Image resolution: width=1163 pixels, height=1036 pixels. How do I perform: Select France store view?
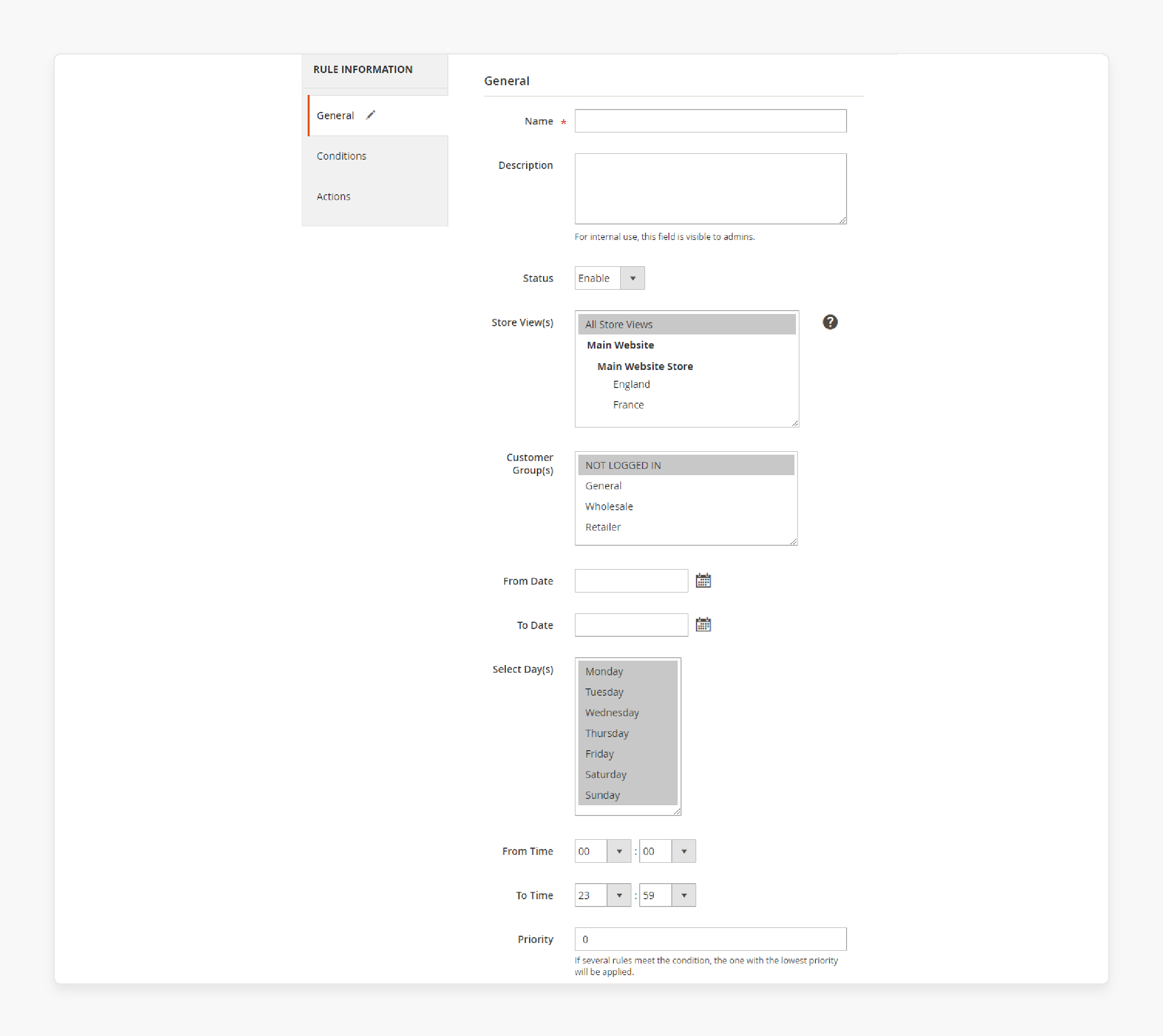click(686, 405)
